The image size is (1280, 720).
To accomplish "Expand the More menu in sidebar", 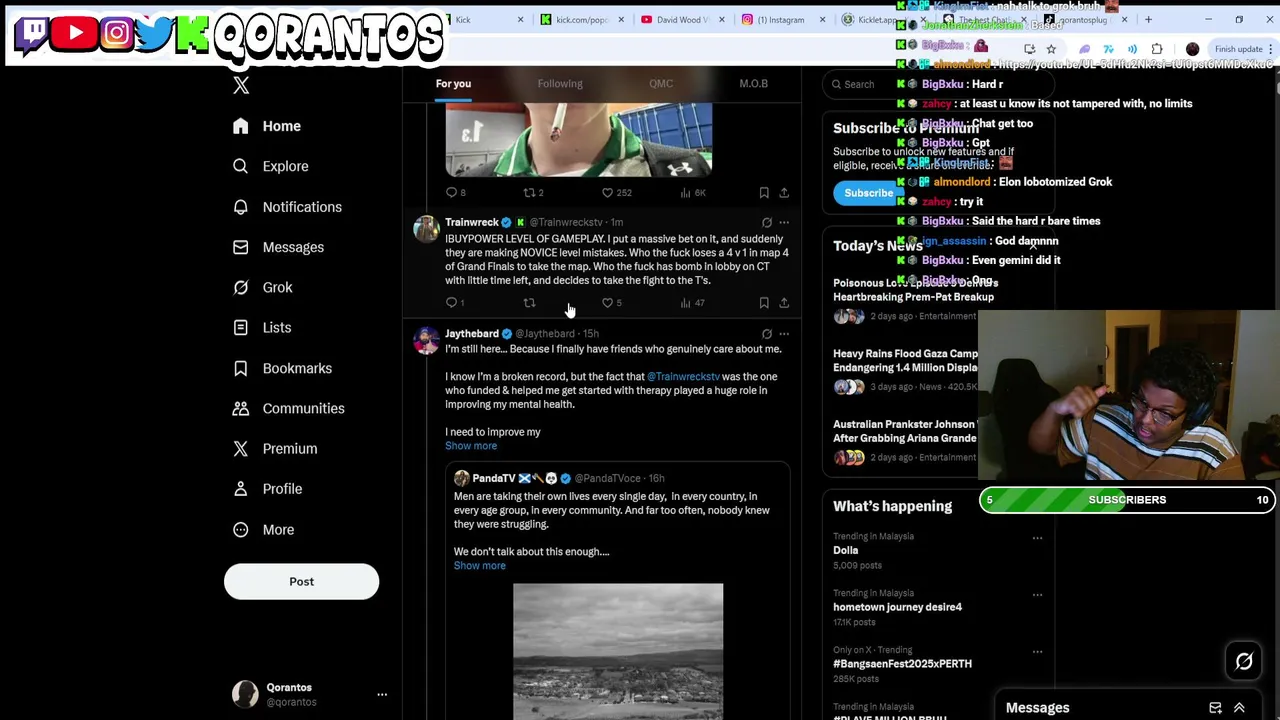I will (x=264, y=529).
